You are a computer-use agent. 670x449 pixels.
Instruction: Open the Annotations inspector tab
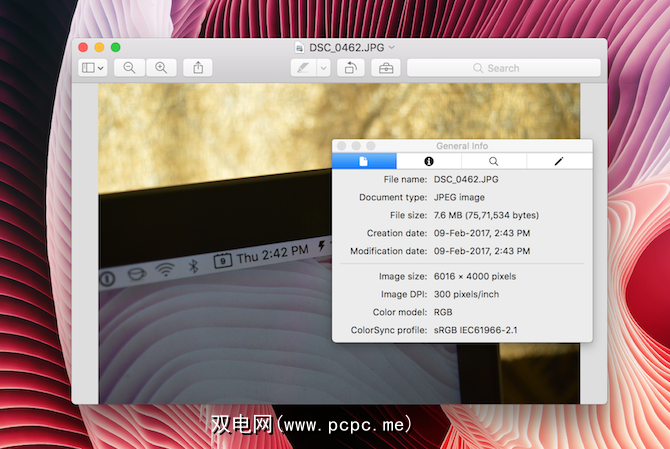click(x=559, y=161)
